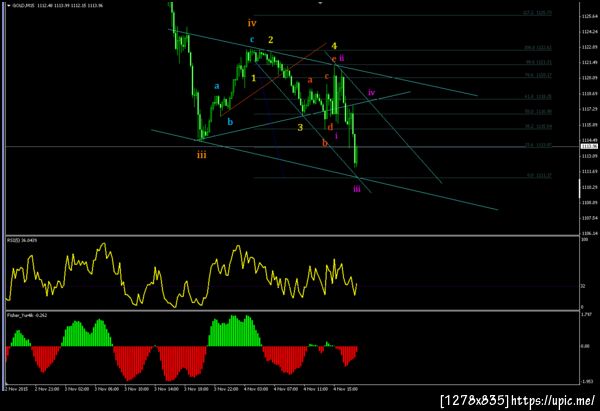Click the '3 Nov 14:00' time axis label

[166, 389]
